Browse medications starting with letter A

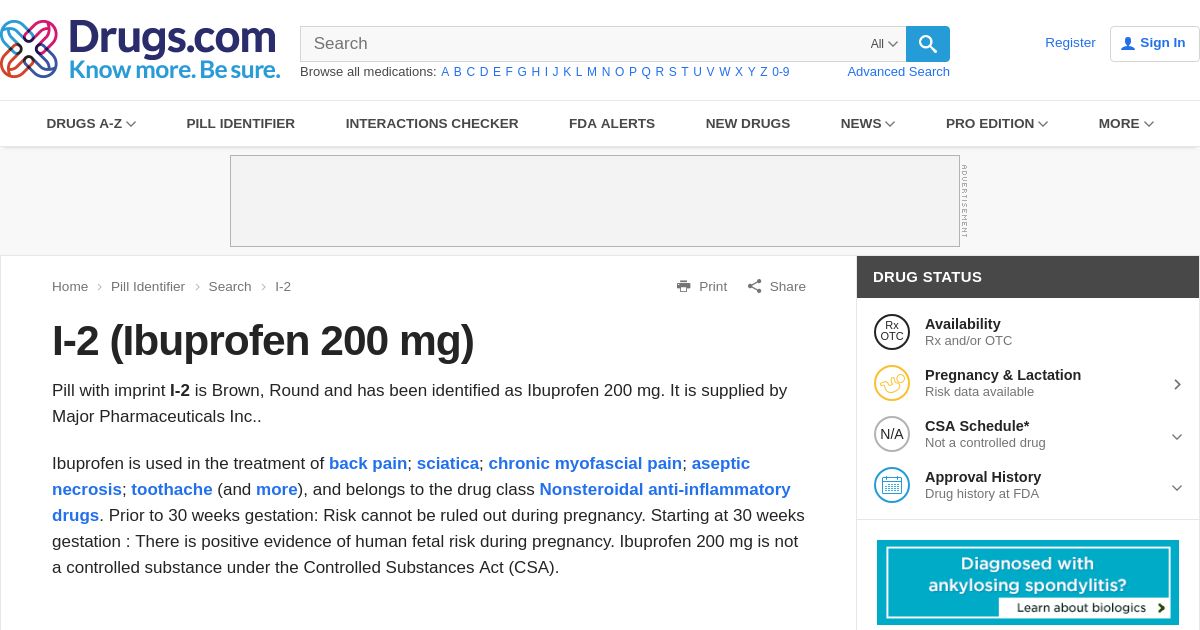[445, 72]
